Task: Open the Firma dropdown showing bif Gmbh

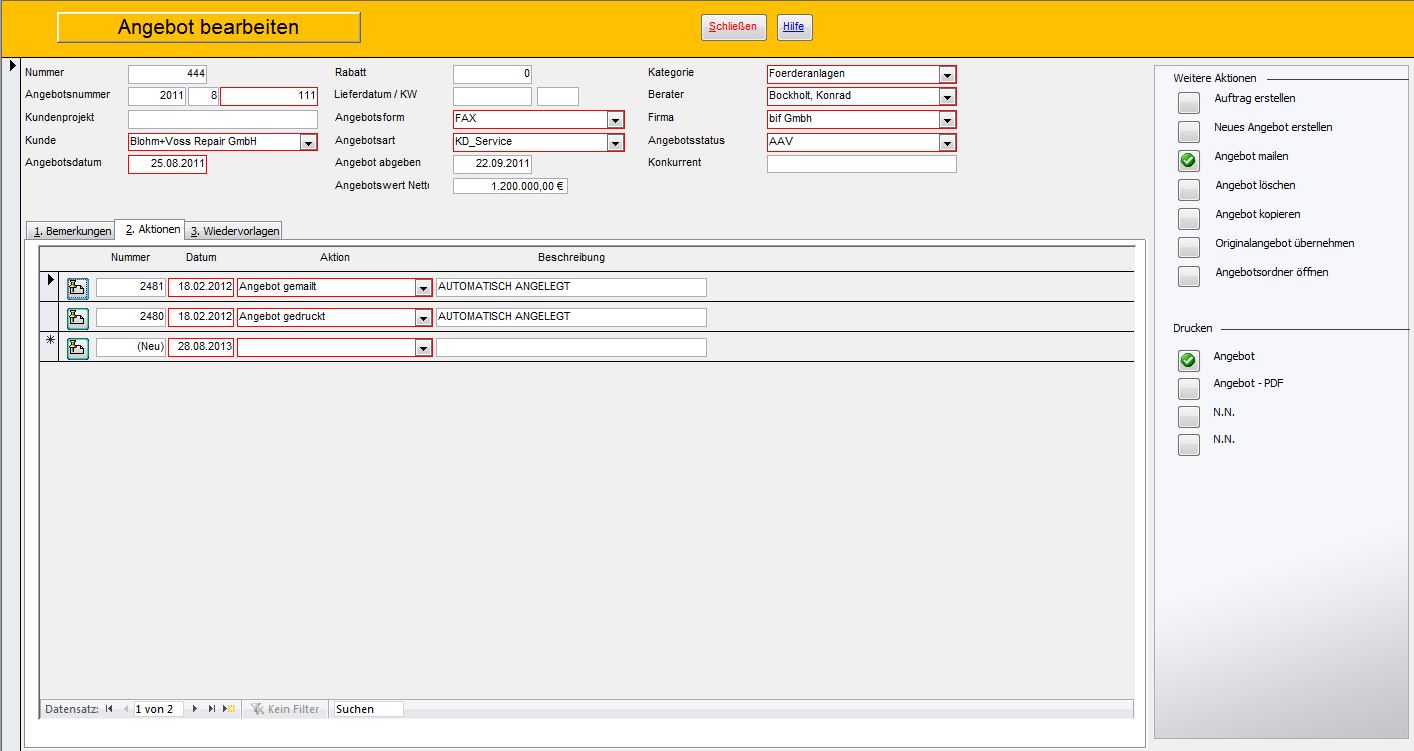Action: coord(947,120)
